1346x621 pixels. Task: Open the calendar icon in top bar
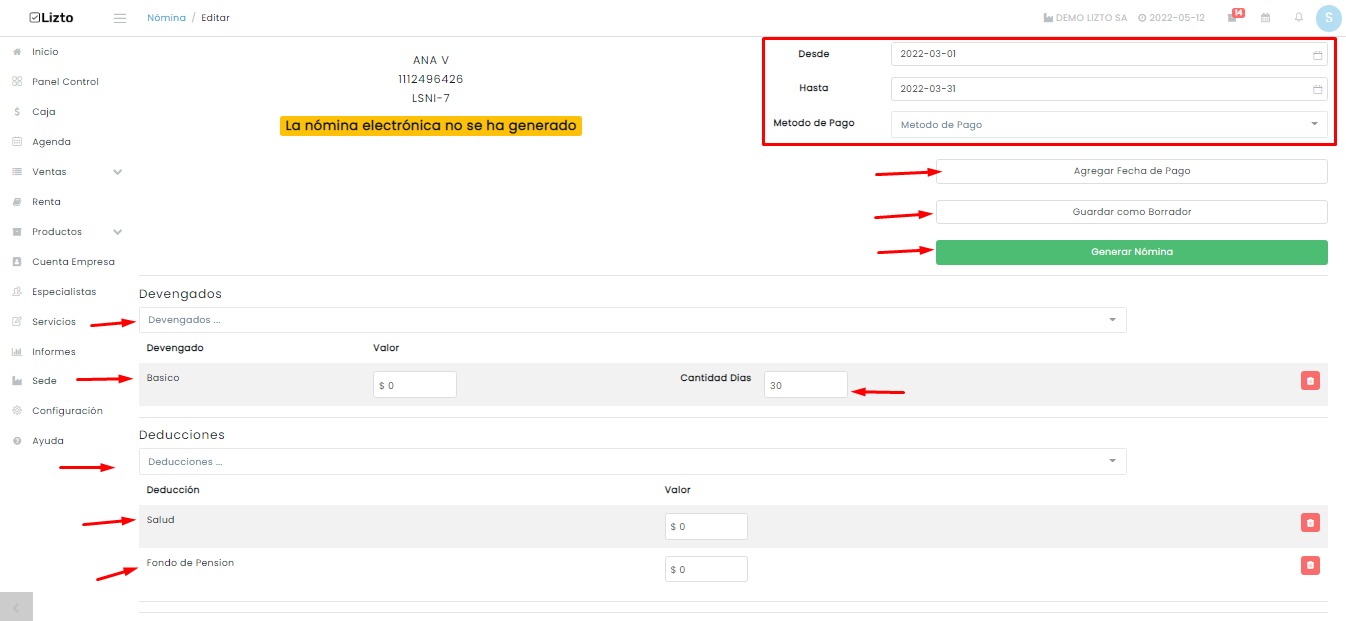coord(1265,18)
